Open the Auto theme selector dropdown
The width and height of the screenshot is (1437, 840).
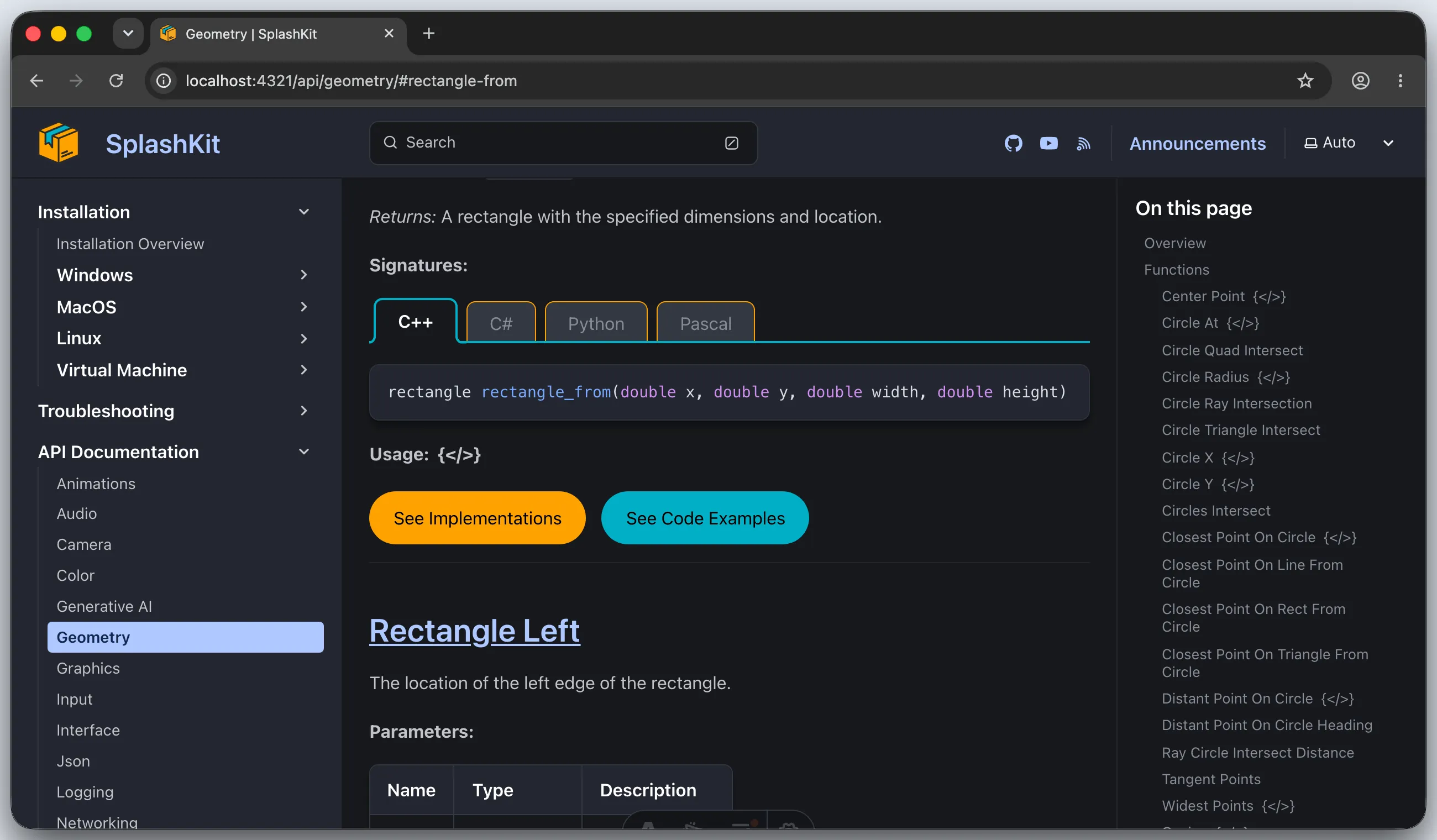[1349, 143]
